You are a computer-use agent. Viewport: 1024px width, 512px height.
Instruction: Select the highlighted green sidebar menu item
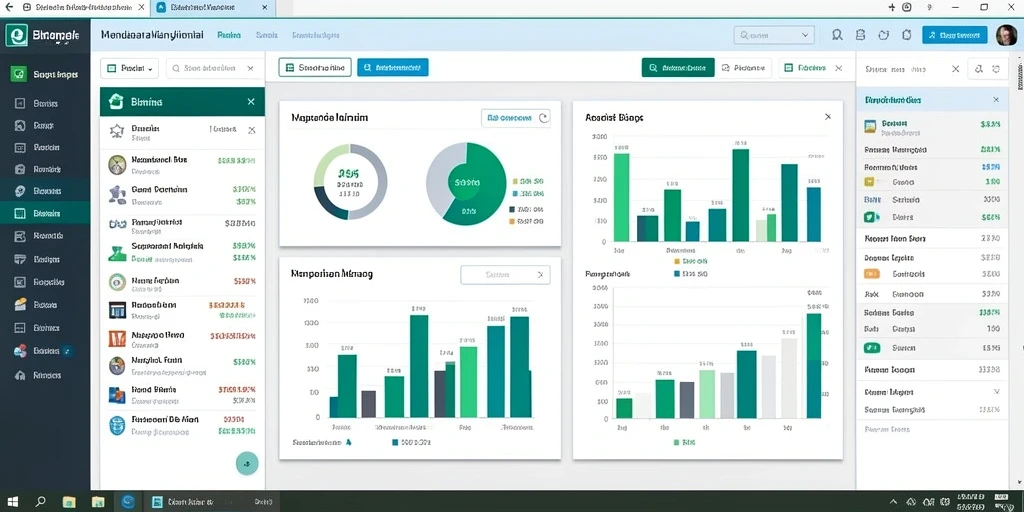pyautogui.click(x=45, y=213)
